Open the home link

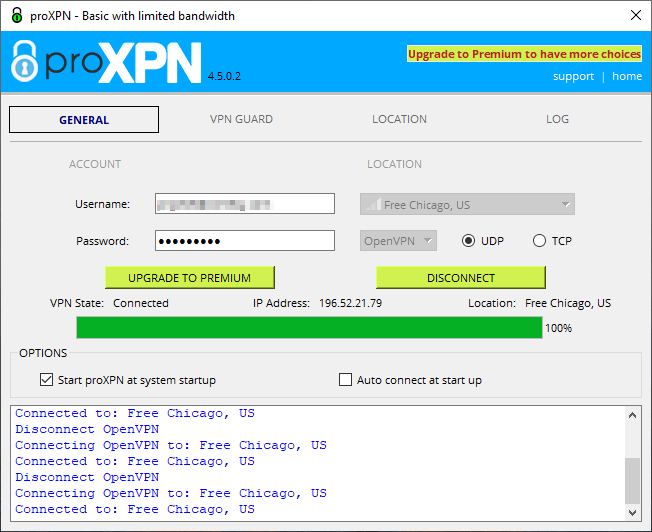[x=627, y=77]
